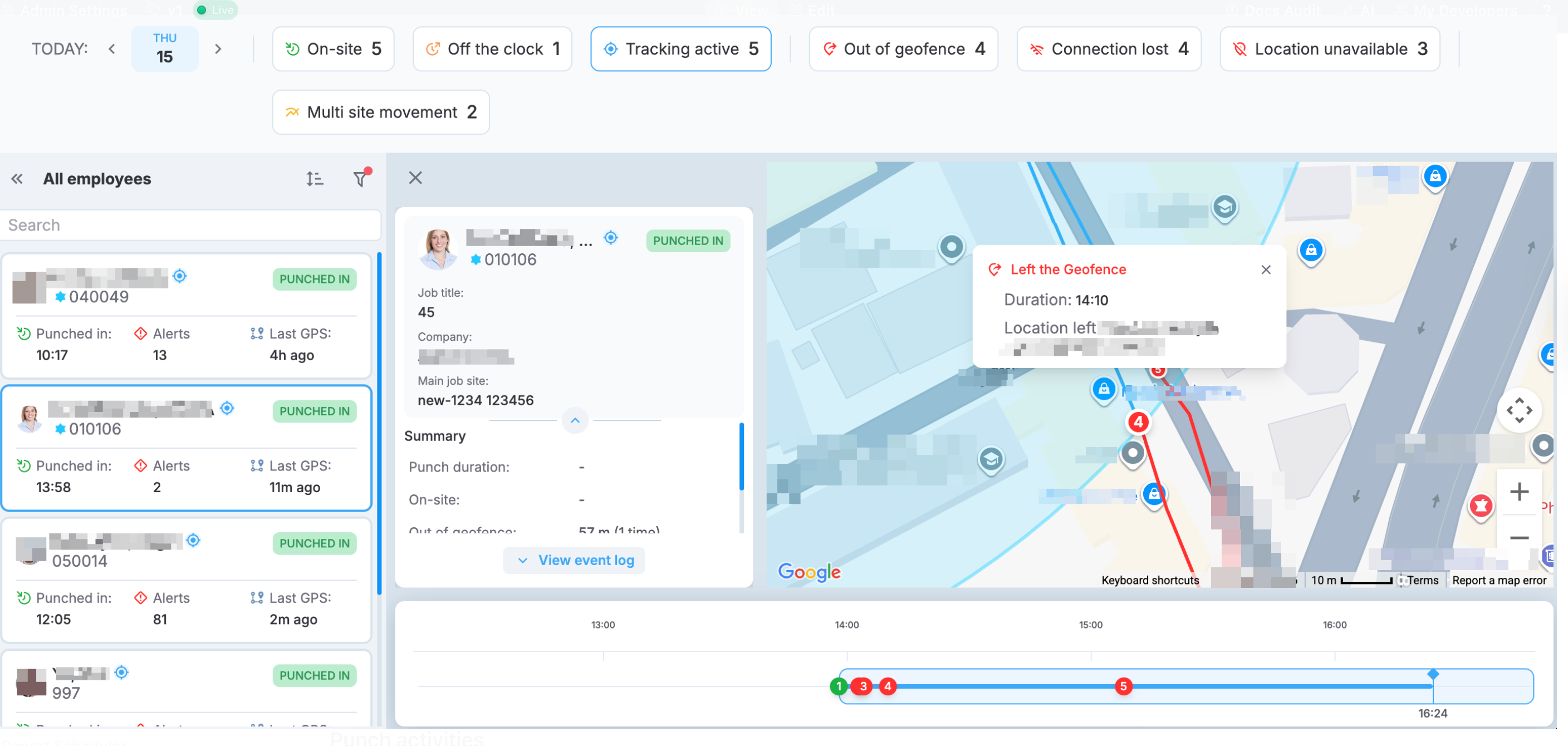The height and width of the screenshot is (746, 1568).
Task: Close the Left the Geofence popup
Action: point(1266,269)
